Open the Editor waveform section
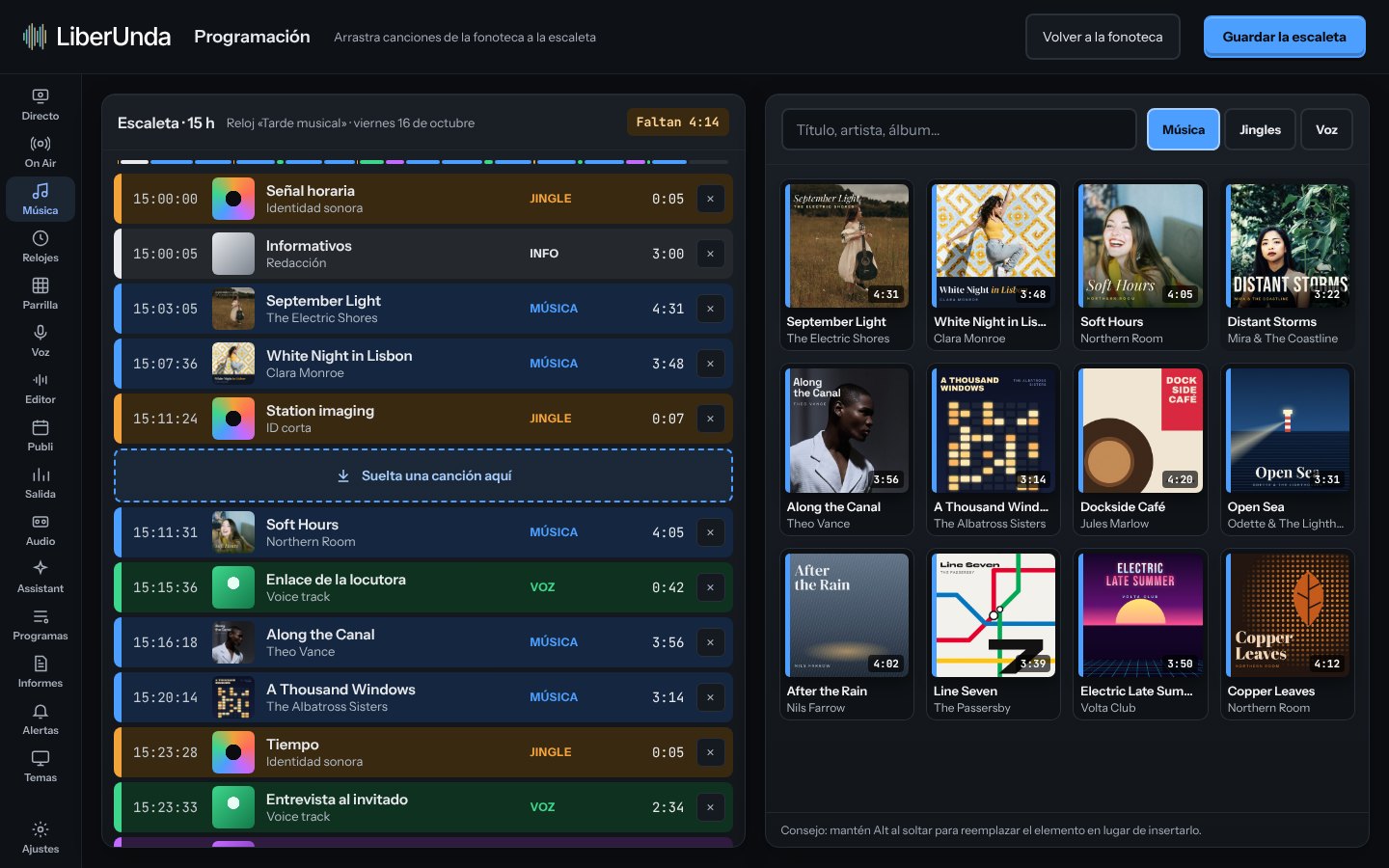The height and width of the screenshot is (868, 1389). pyautogui.click(x=41, y=388)
